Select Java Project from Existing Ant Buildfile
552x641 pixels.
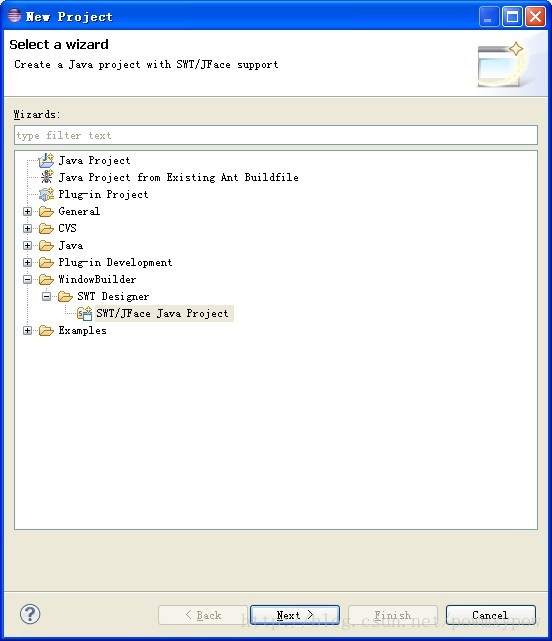[x=179, y=177]
